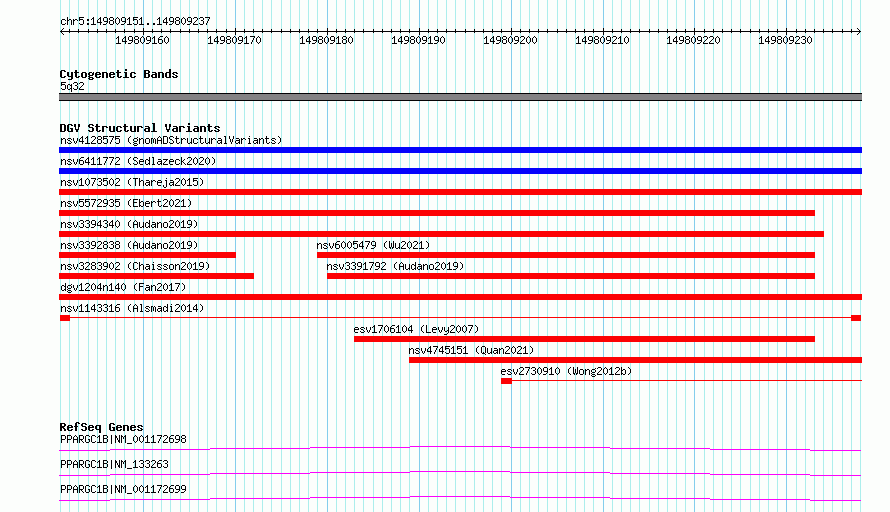The height and width of the screenshot is (512, 890).
Task: Click ruler position 149809160
Action: (142, 40)
